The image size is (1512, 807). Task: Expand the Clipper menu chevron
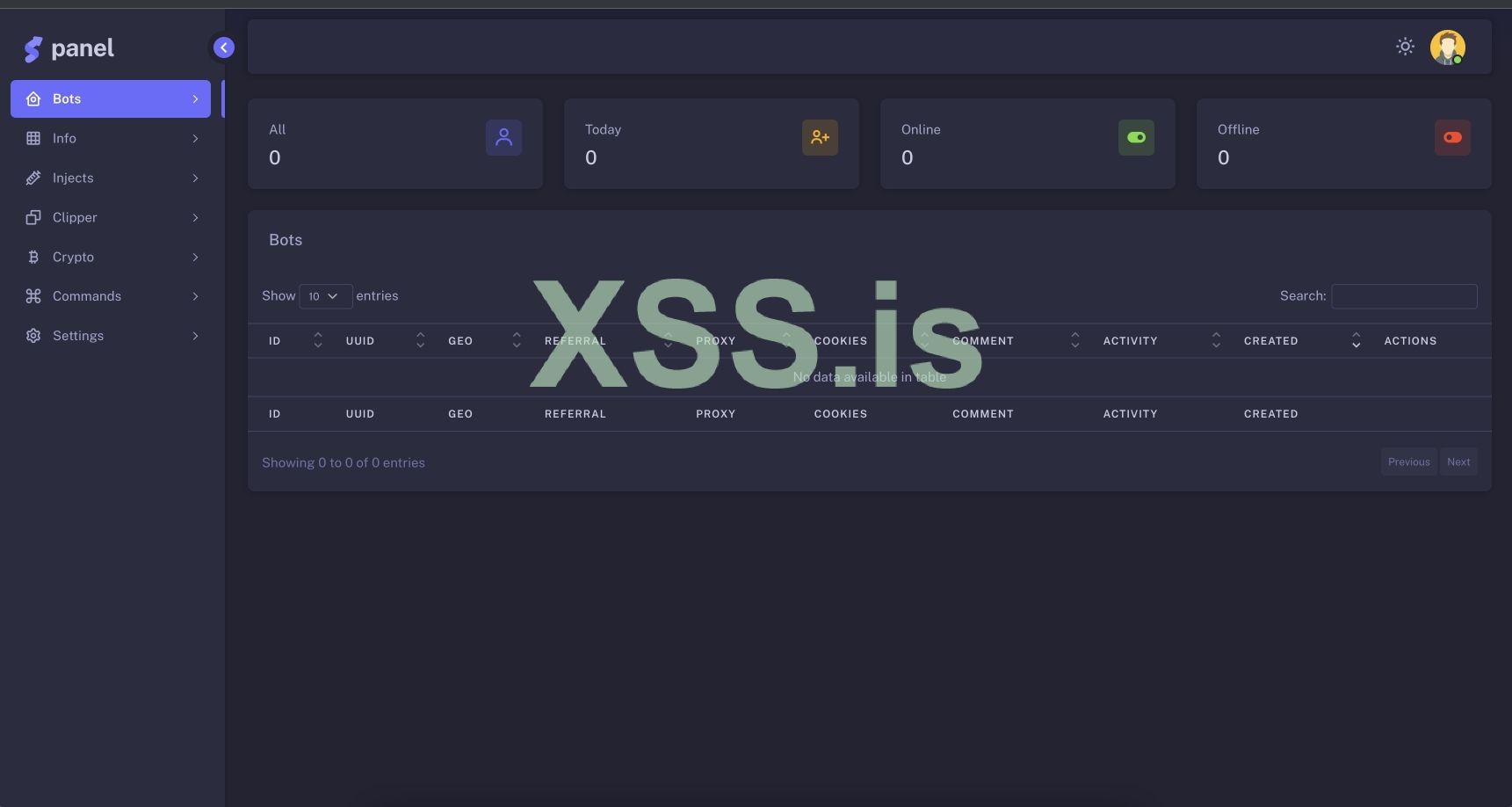(x=195, y=217)
